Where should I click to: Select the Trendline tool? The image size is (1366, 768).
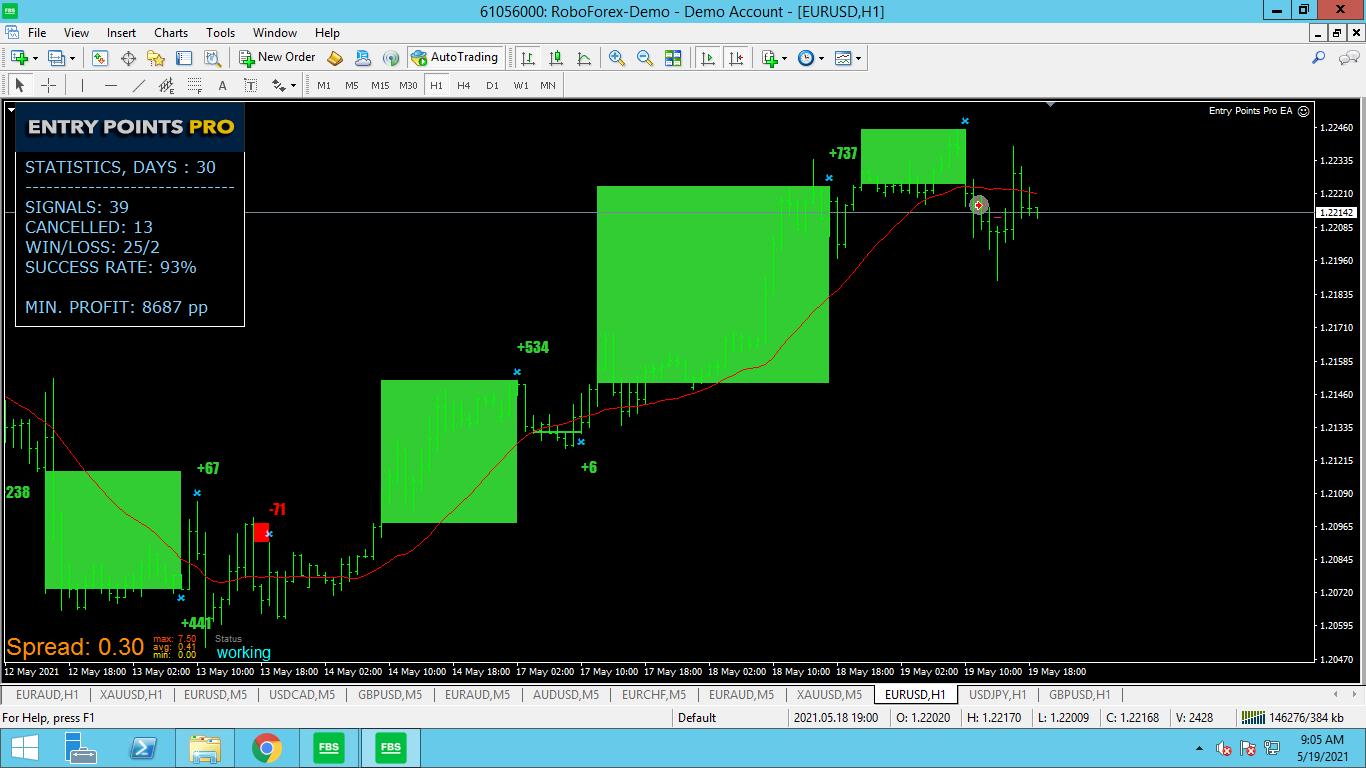click(138, 85)
